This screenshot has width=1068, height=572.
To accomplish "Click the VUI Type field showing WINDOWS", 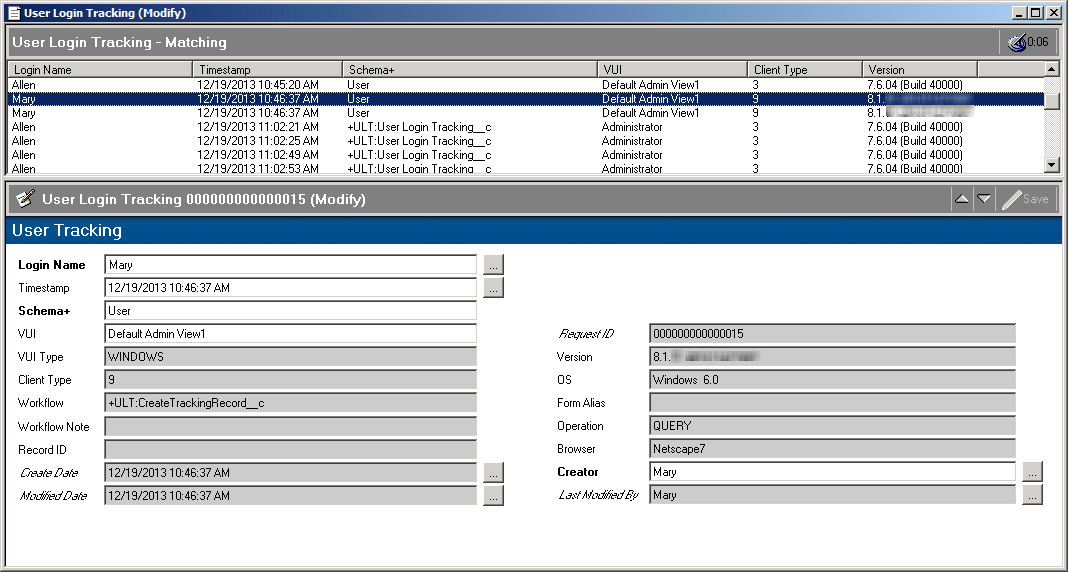I will [291, 357].
